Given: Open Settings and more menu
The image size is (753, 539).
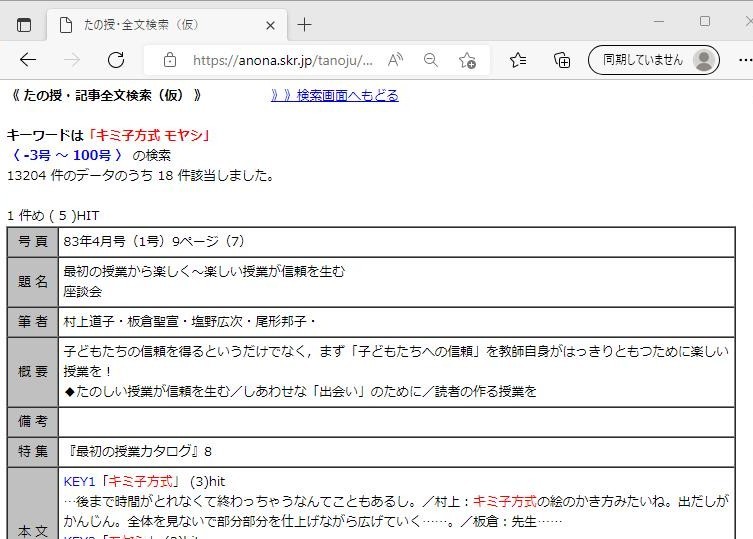Looking at the screenshot, I should 742,60.
